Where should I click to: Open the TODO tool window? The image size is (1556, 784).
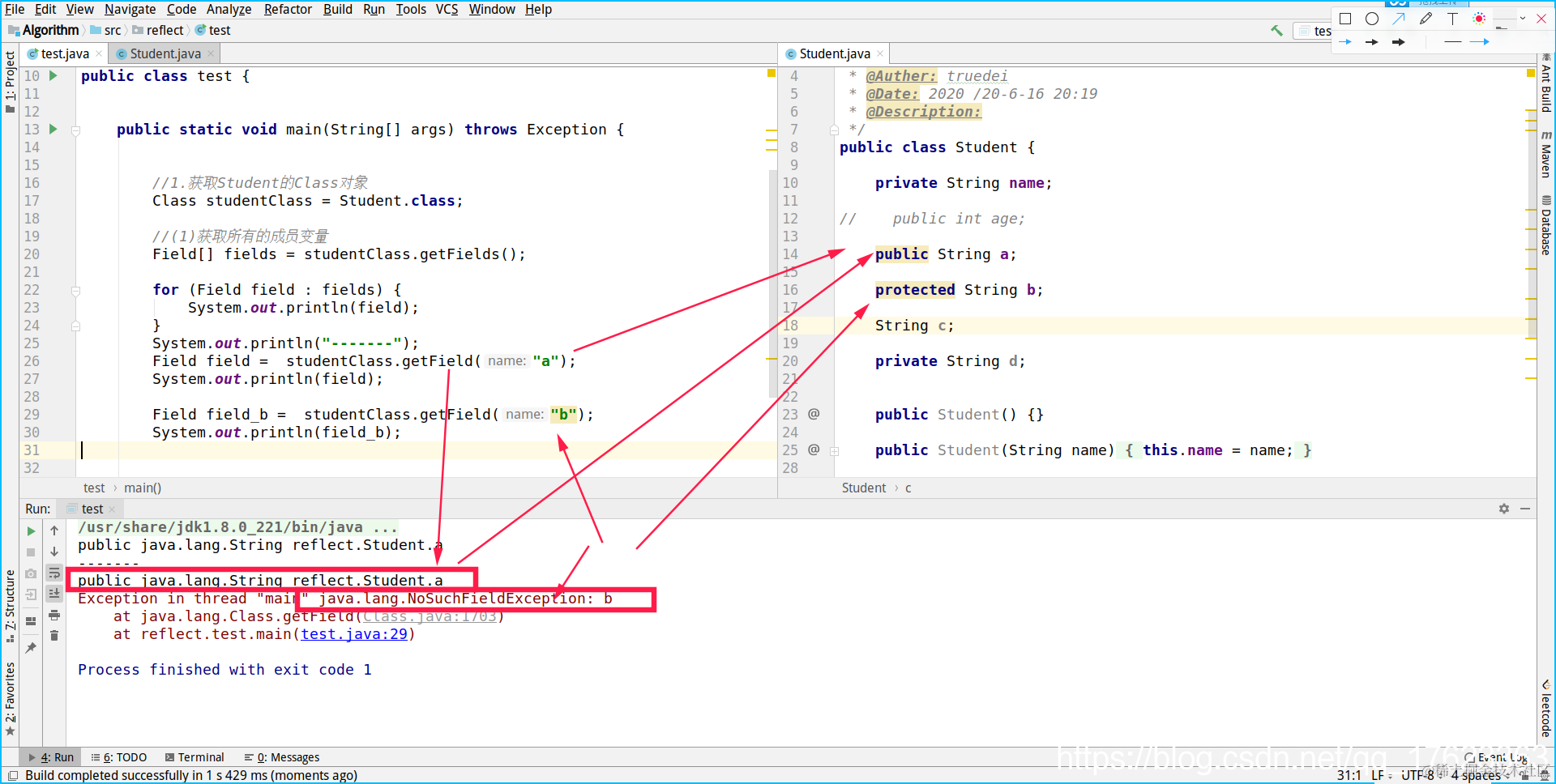[119, 757]
